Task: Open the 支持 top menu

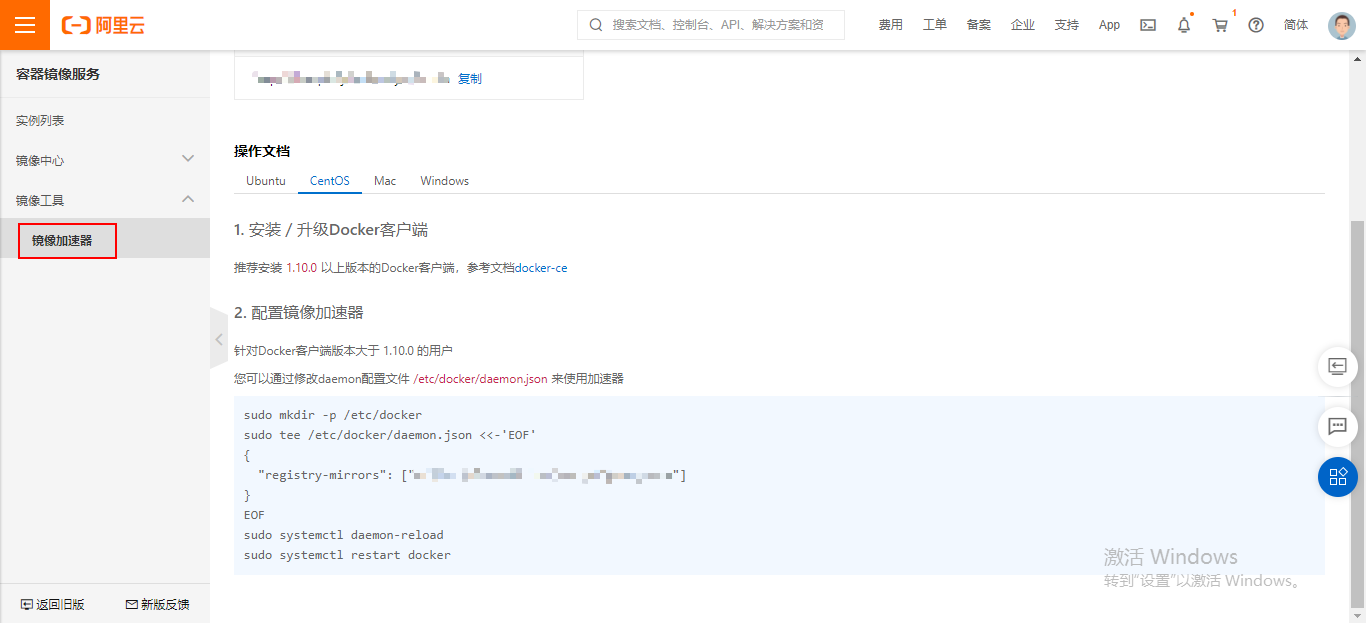Action: [1067, 25]
